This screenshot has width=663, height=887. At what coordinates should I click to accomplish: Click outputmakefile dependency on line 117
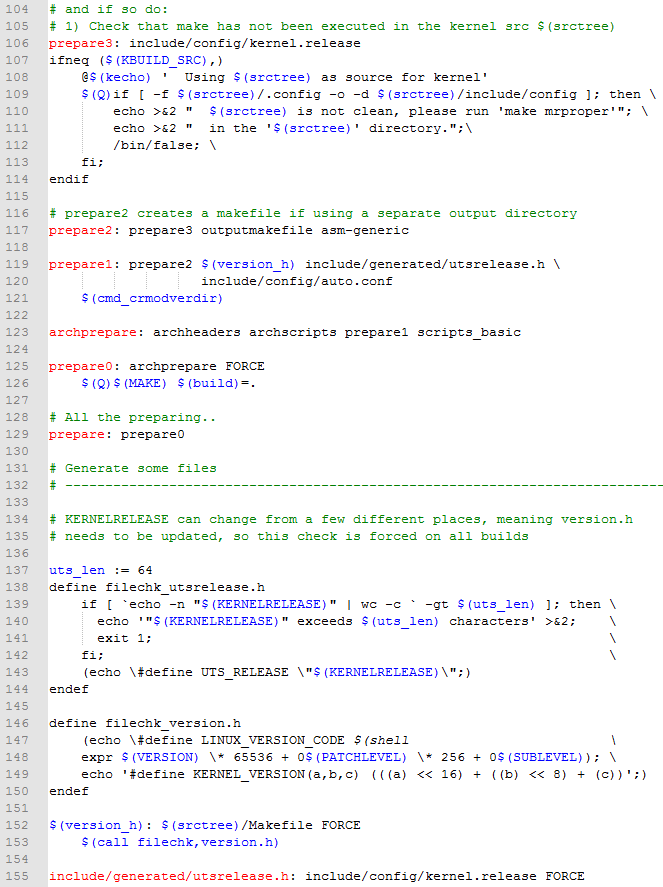(x=257, y=230)
